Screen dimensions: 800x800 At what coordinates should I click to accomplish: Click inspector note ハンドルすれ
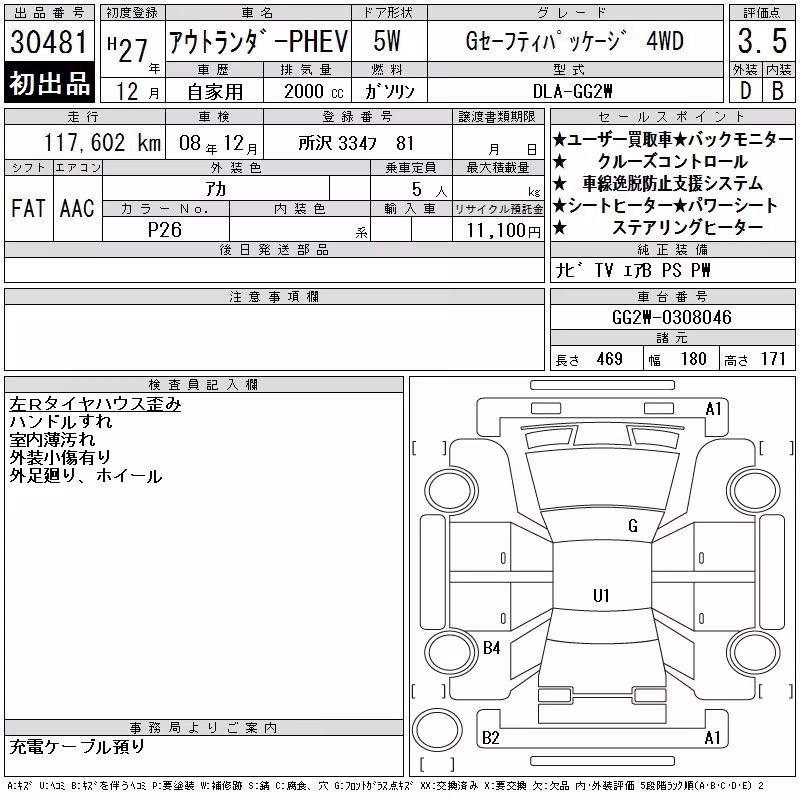click(61, 421)
